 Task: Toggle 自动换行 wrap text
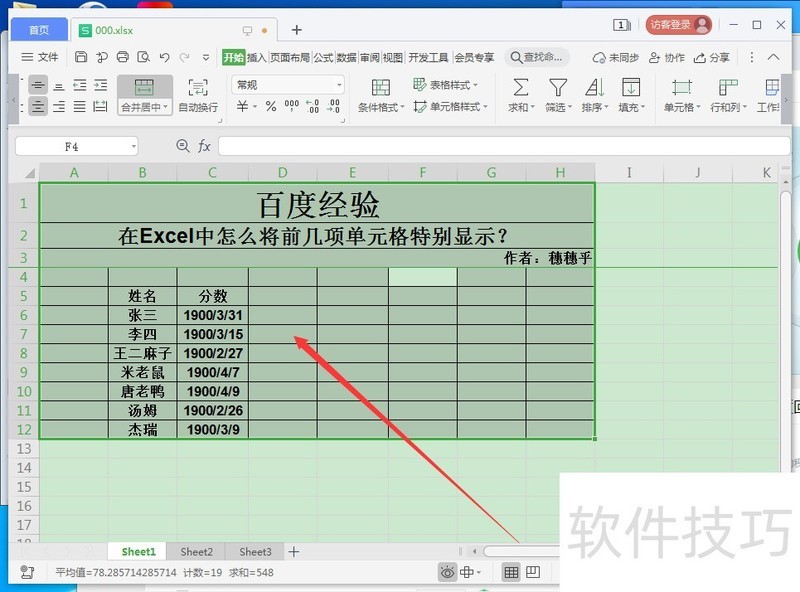198,95
